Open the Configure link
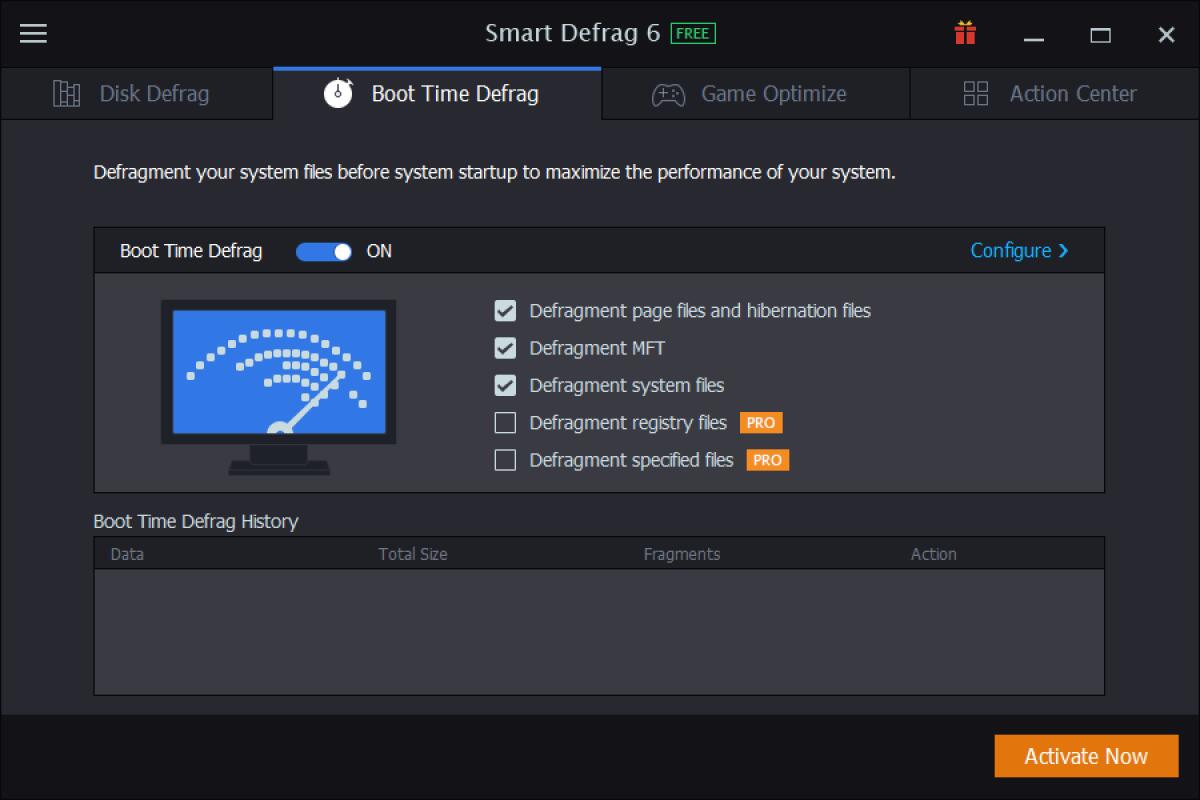 [1012, 251]
